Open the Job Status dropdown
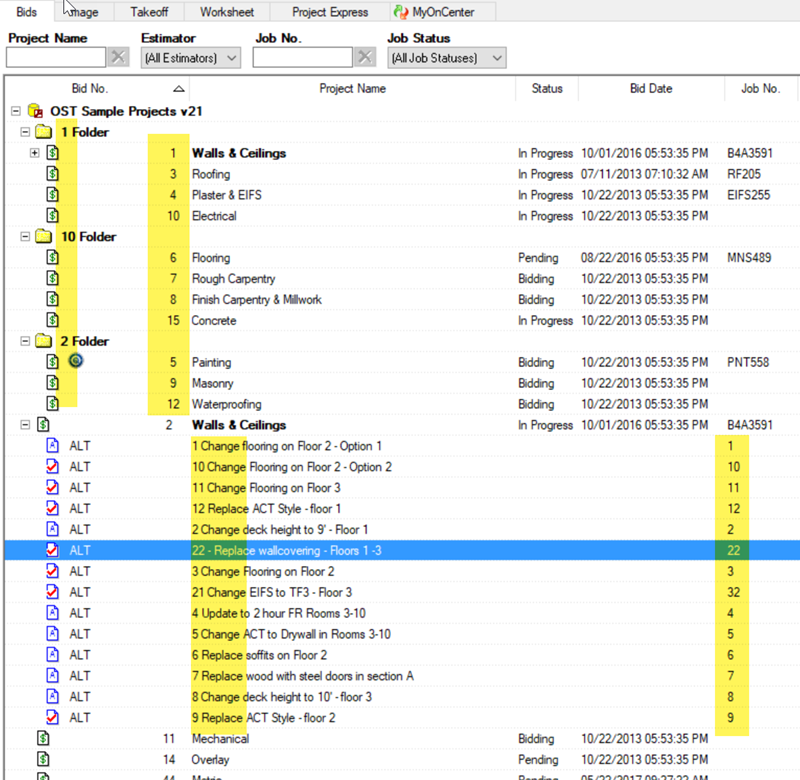Viewport: 800px width, 780px height. click(447, 58)
